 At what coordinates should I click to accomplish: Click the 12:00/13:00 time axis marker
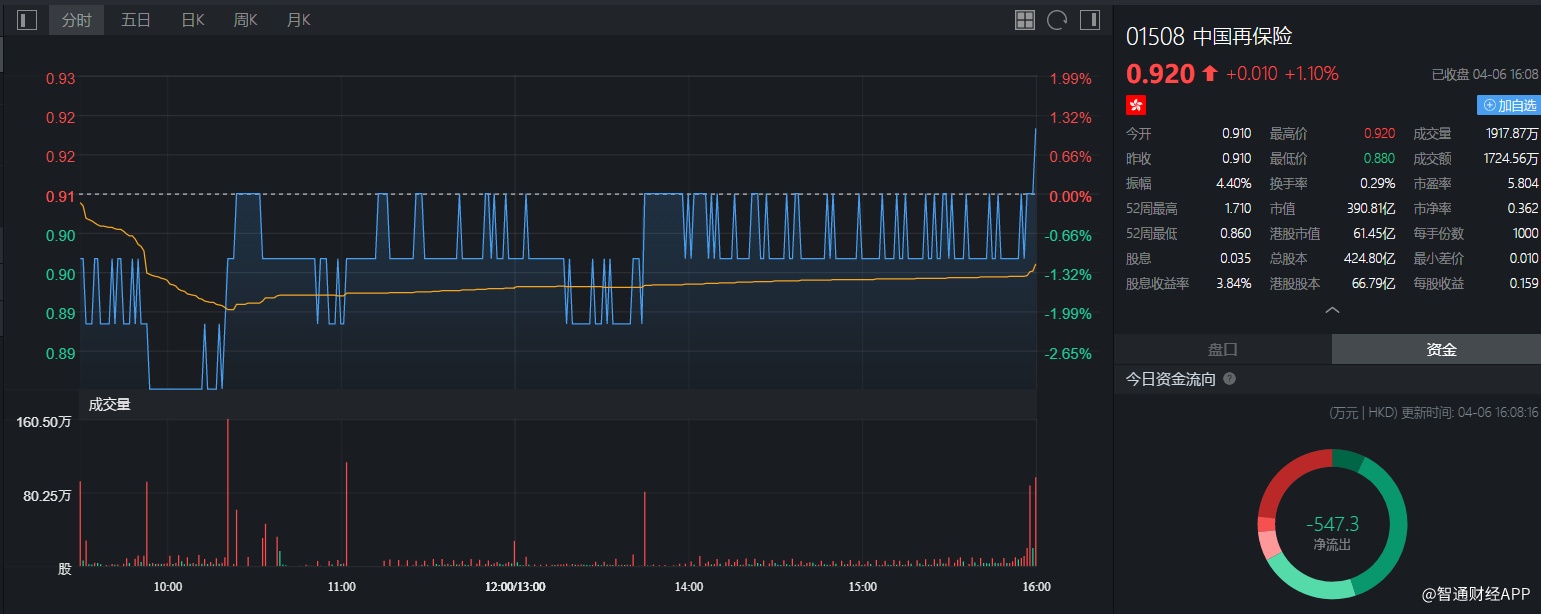pyautogui.click(x=515, y=587)
